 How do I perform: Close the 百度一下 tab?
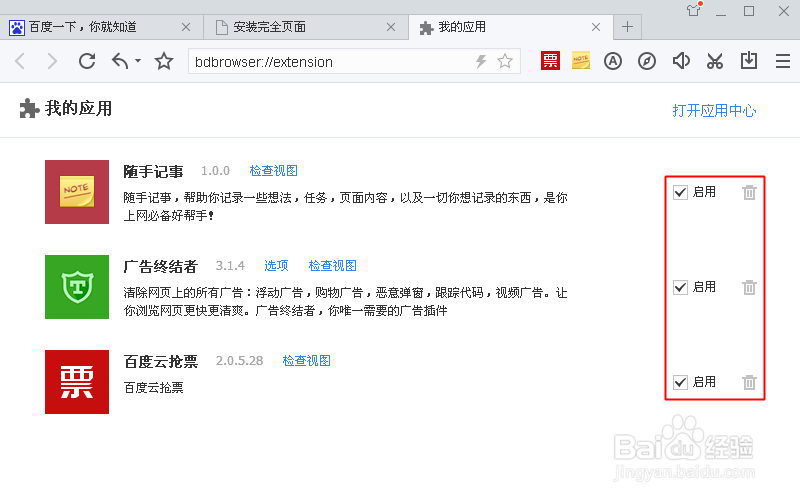click(x=186, y=27)
